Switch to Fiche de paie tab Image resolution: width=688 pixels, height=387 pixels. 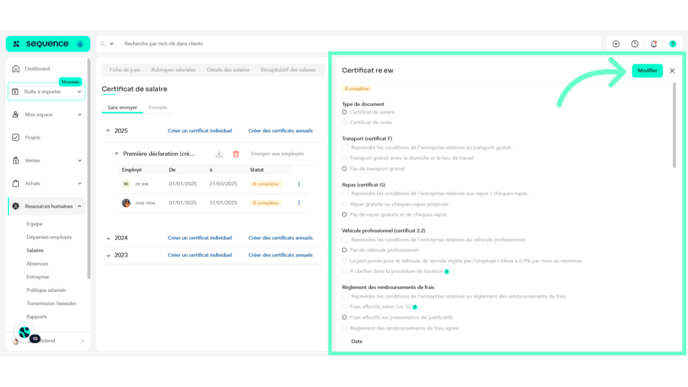coord(125,70)
